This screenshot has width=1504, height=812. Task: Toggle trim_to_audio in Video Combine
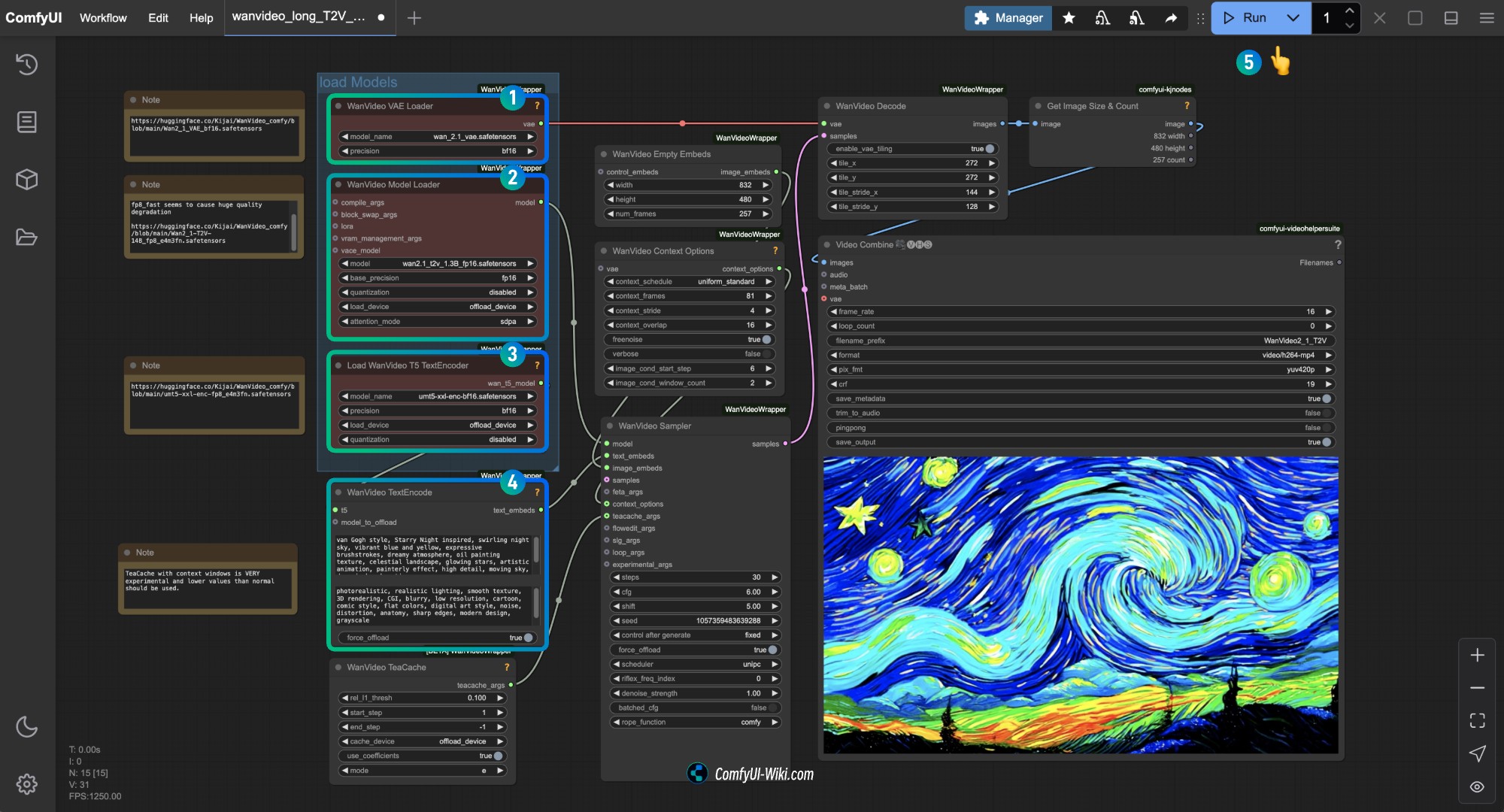1081,413
